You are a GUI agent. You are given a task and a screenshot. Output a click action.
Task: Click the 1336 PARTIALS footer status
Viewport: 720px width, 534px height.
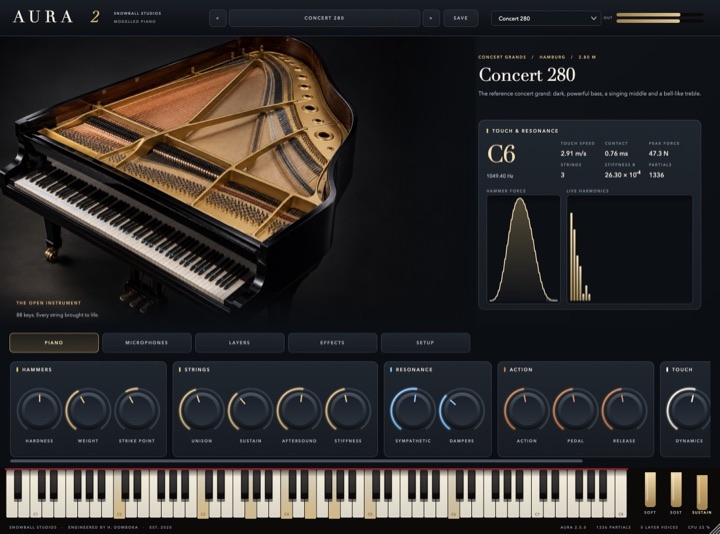coord(613,528)
